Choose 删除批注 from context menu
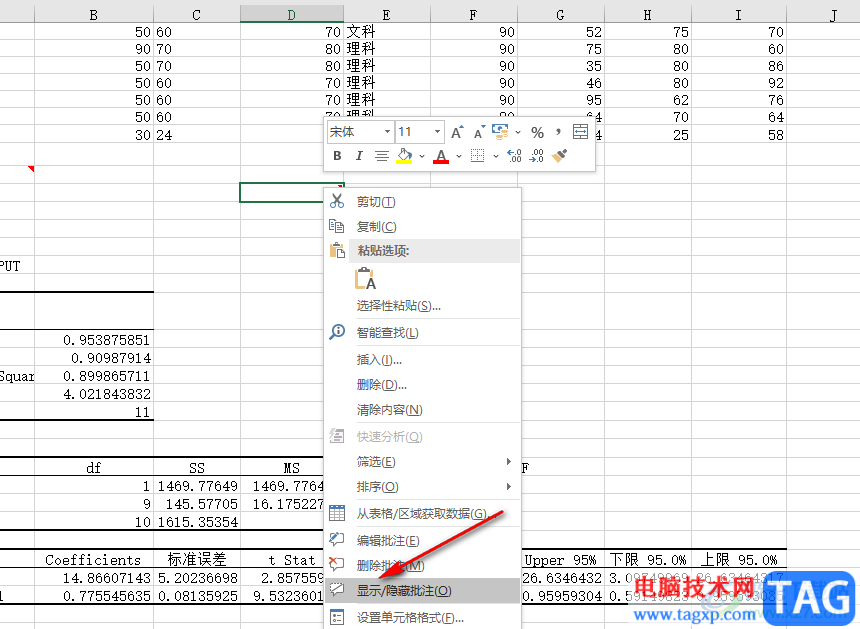This screenshot has width=860, height=629. [422, 565]
